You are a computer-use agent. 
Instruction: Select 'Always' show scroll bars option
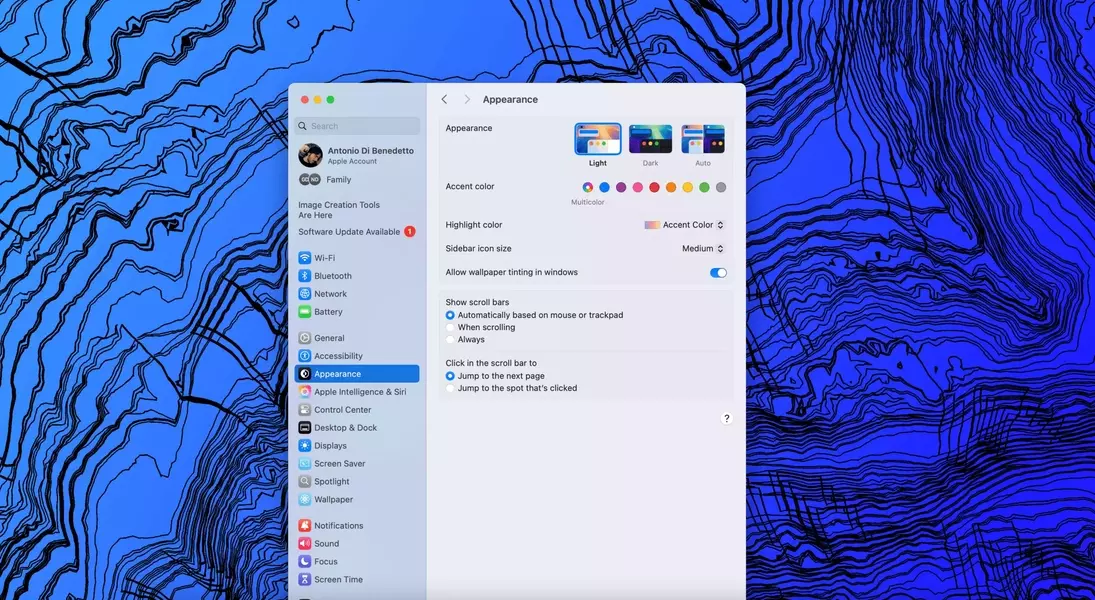point(450,340)
